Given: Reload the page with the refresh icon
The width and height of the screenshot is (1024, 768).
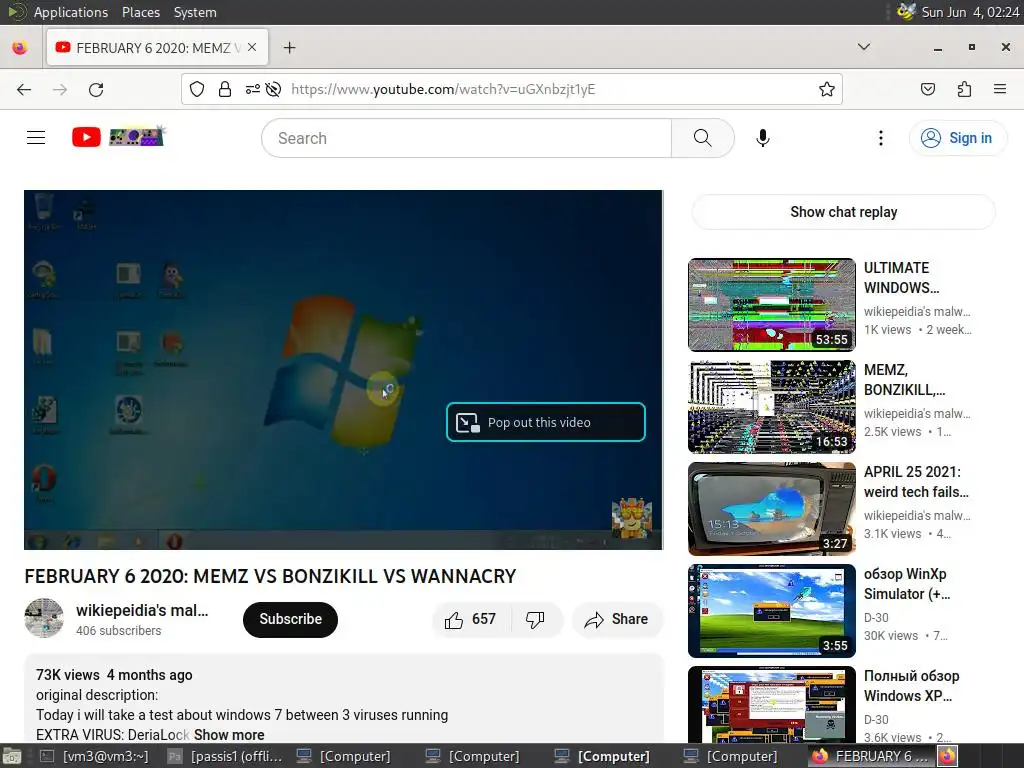Looking at the screenshot, I should point(96,89).
